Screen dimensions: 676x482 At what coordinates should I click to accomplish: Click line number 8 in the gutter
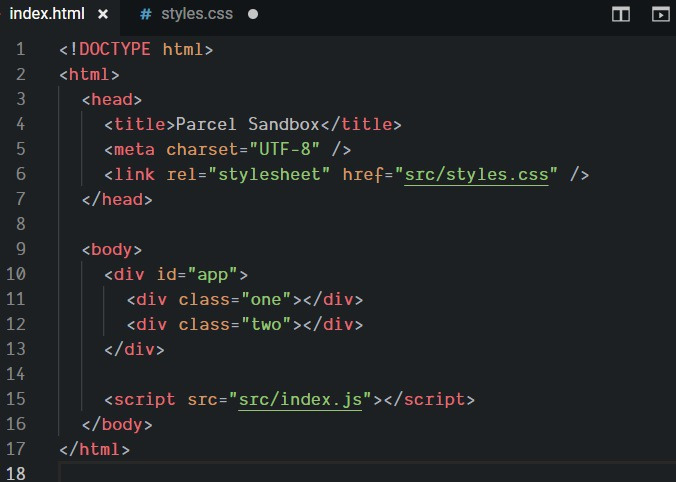(20, 224)
